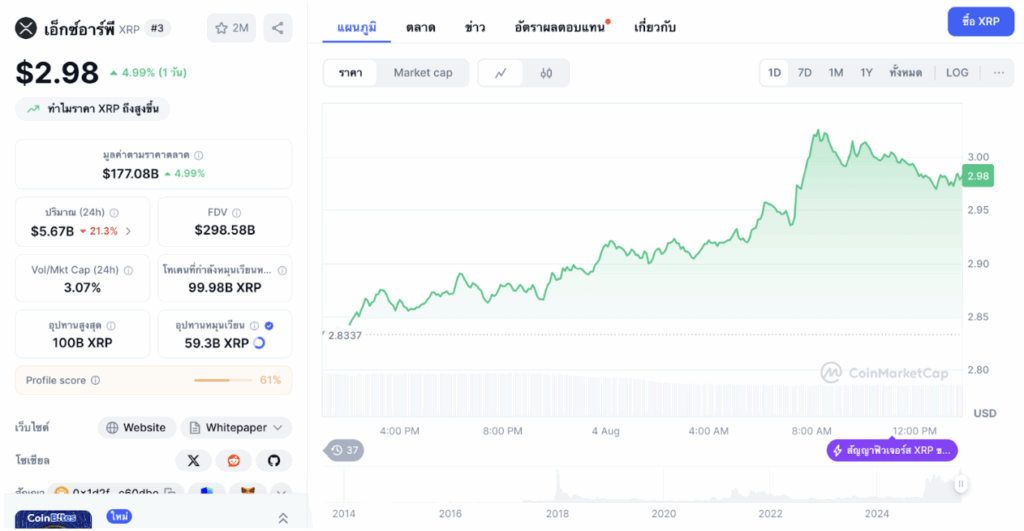Expand the bottom banner with double chevron

point(283,518)
